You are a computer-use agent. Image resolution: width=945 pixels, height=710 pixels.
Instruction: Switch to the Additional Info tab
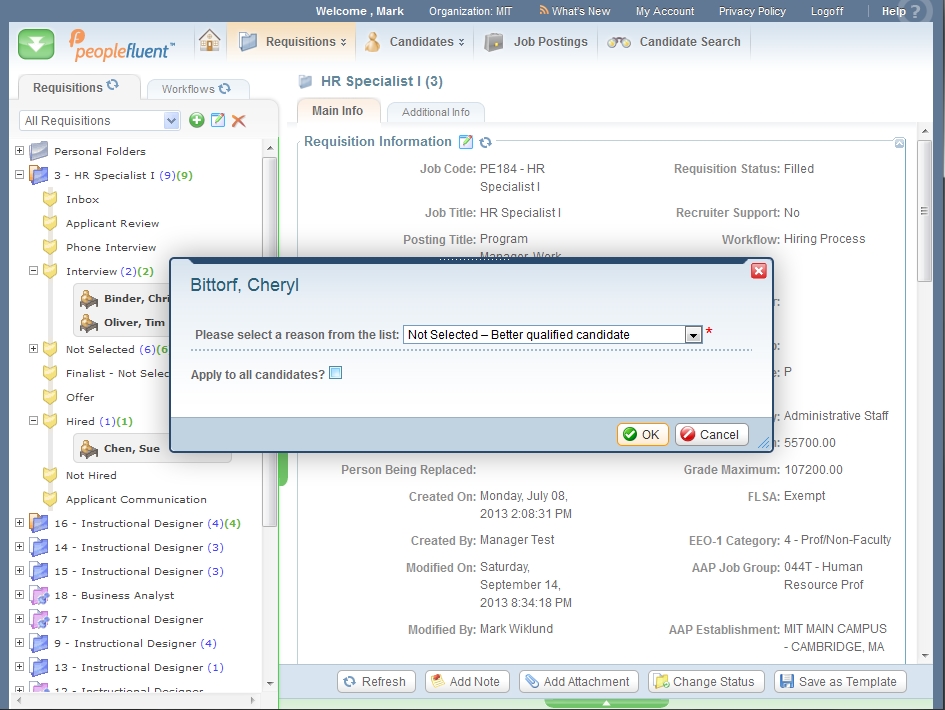tap(435, 112)
